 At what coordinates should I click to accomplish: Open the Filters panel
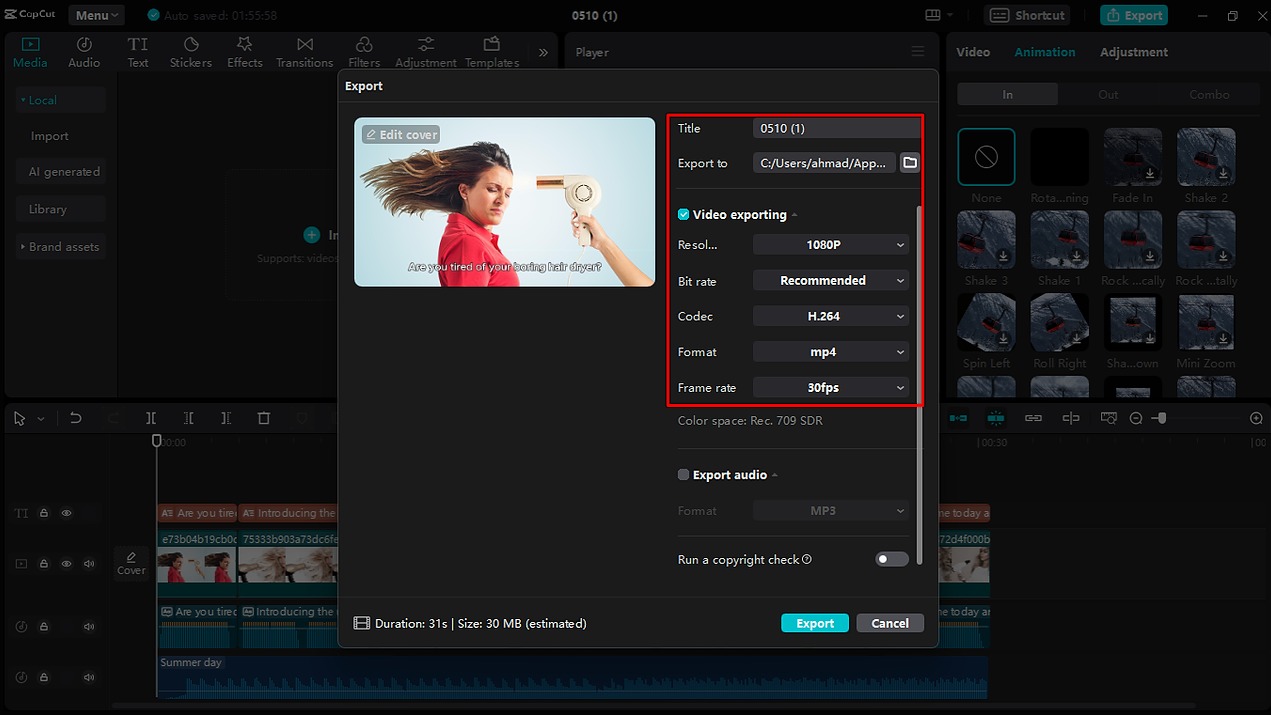click(364, 51)
